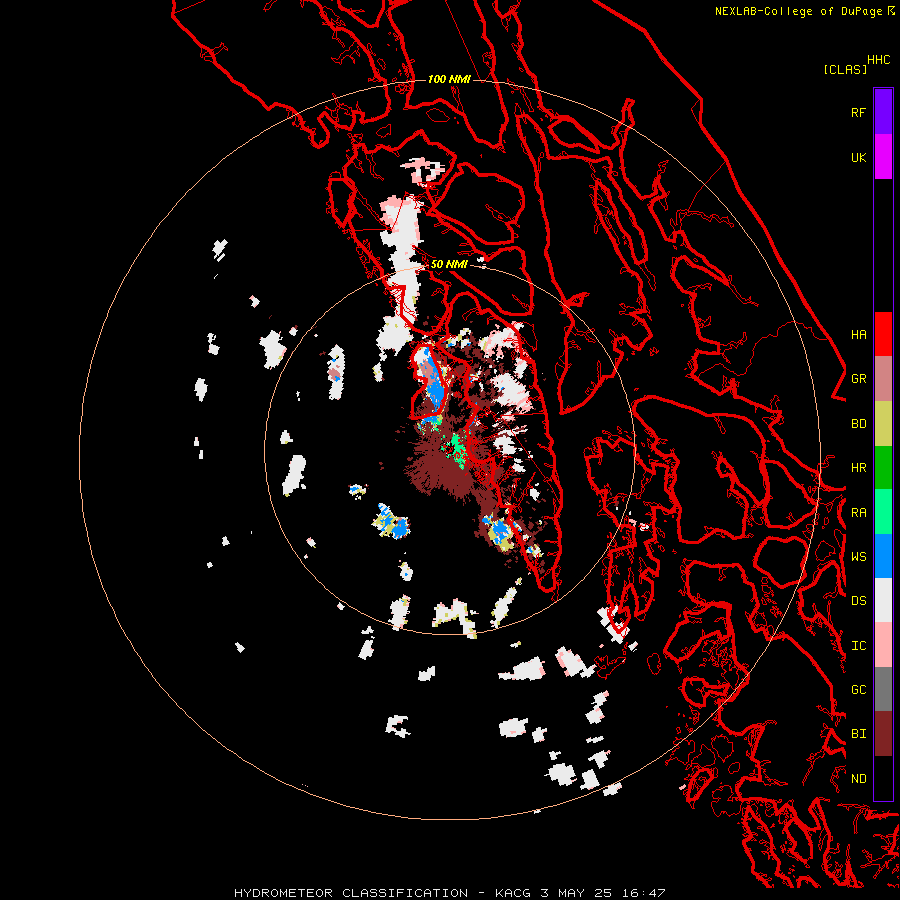Click the BI legend label
This screenshot has width=900, height=900.
(858, 734)
